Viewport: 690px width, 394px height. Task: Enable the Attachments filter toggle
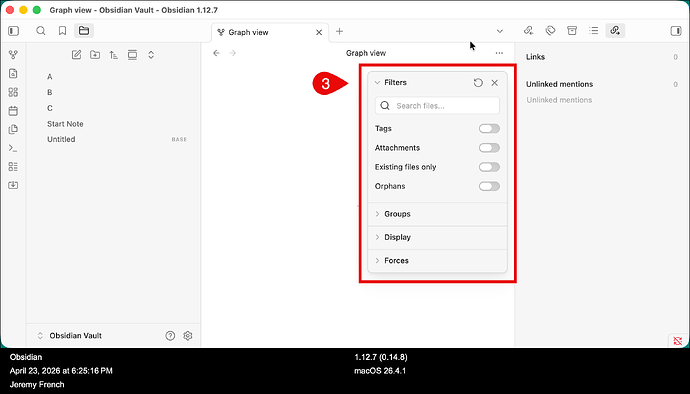(489, 147)
